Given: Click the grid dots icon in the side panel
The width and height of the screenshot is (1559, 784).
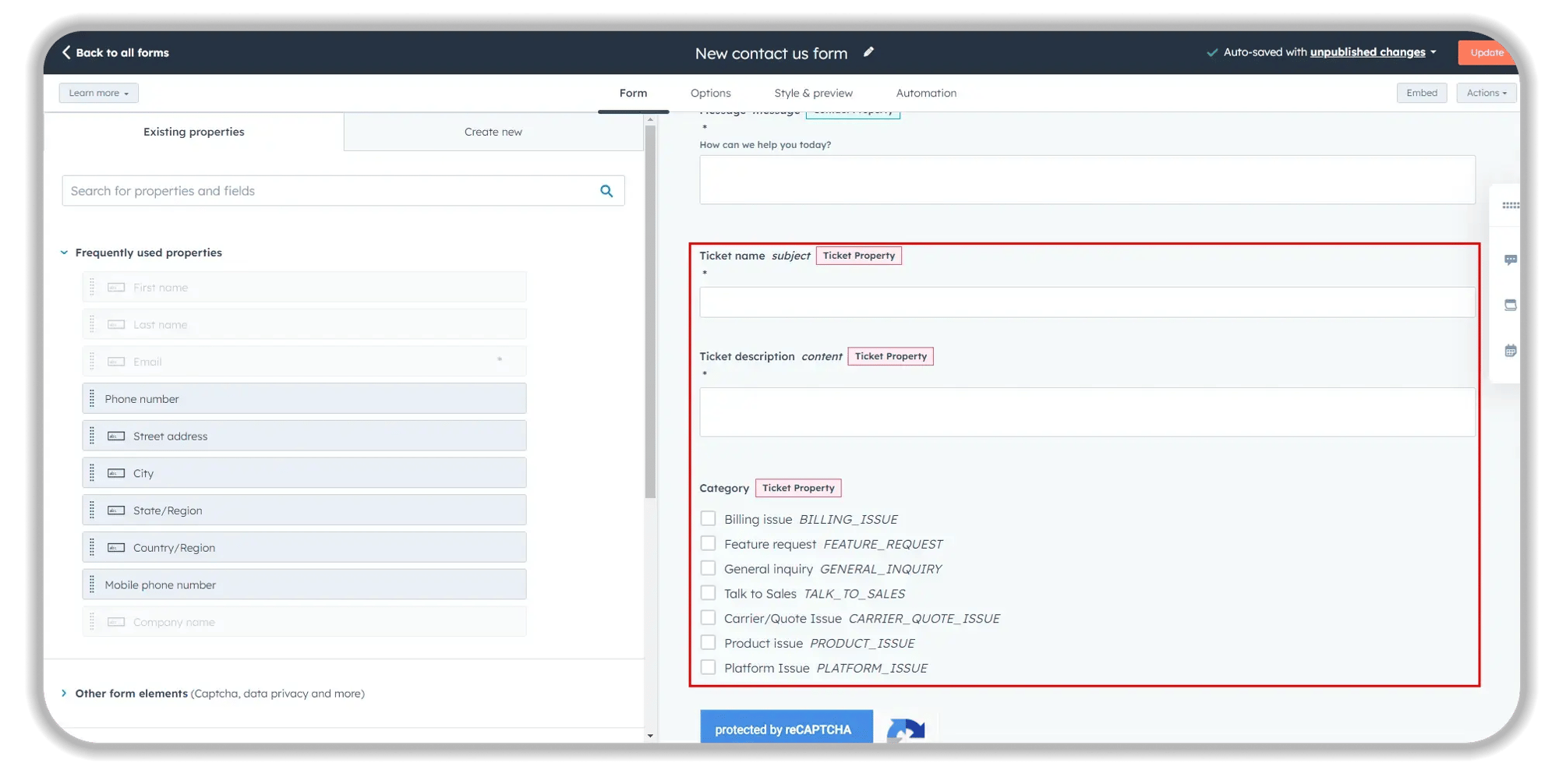Looking at the screenshot, I should 1510,206.
